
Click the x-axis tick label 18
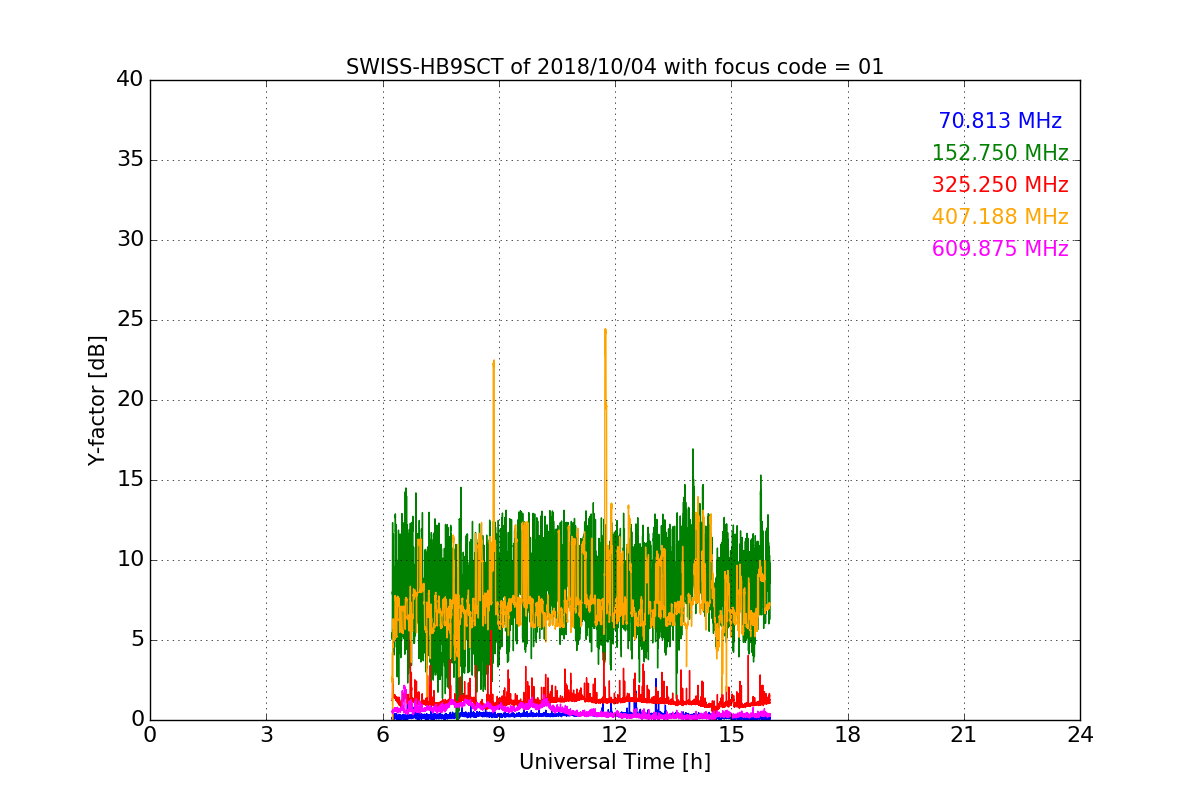click(x=848, y=735)
